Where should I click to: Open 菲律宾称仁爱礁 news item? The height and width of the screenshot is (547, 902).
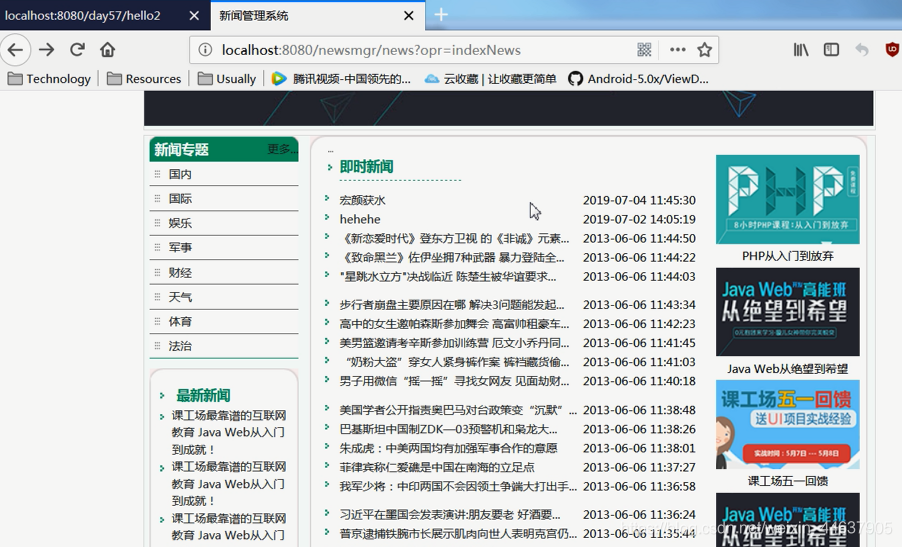tap(437, 467)
